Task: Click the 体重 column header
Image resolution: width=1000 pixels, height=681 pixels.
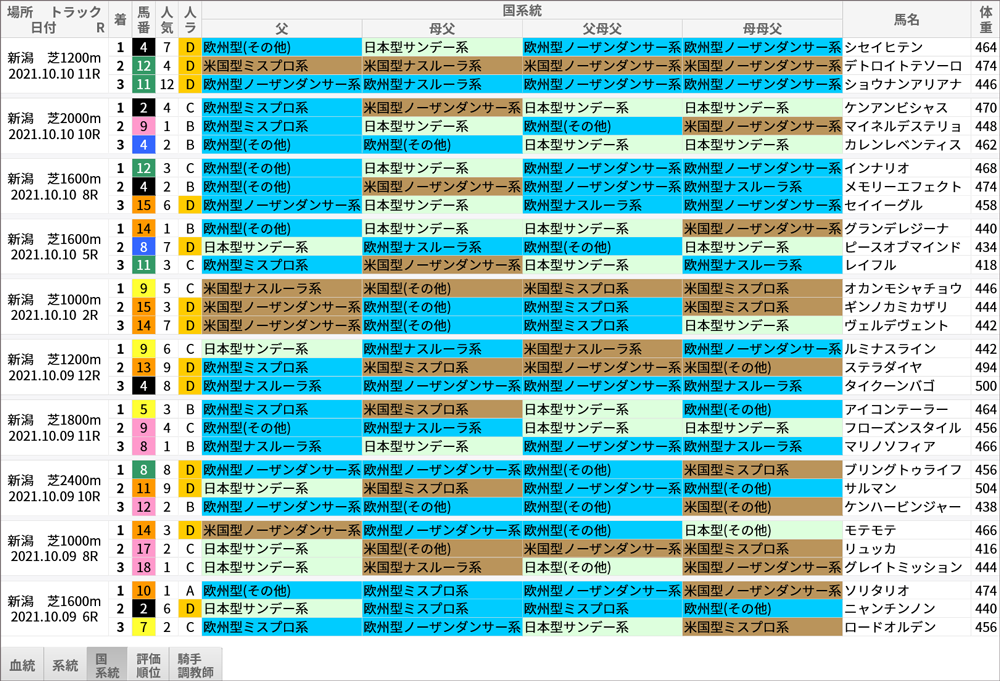Action: pyautogui.click(x=985, y=19)
